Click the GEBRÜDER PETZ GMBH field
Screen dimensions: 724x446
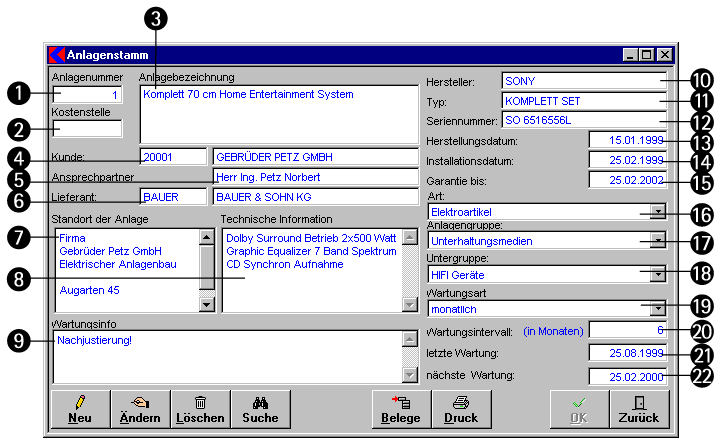tap(316, 157)
